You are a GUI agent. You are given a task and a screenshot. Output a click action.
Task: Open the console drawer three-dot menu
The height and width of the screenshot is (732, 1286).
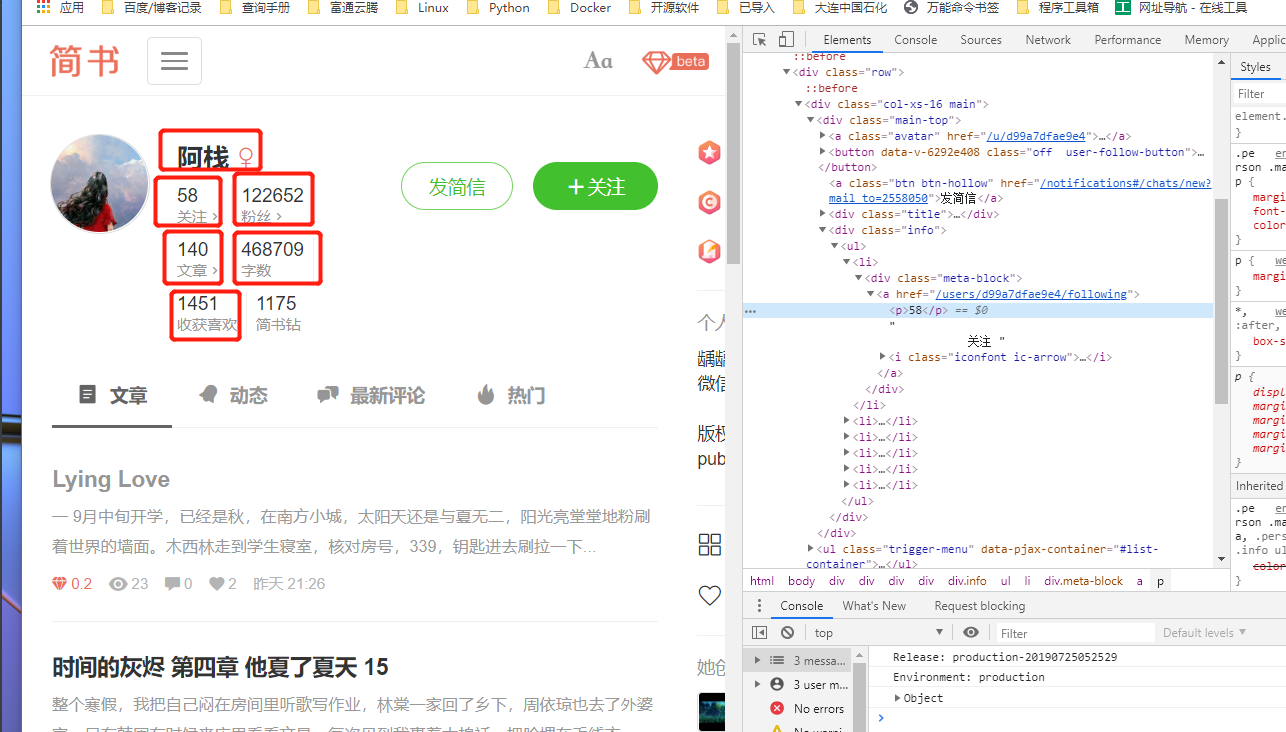pos(759,606)
